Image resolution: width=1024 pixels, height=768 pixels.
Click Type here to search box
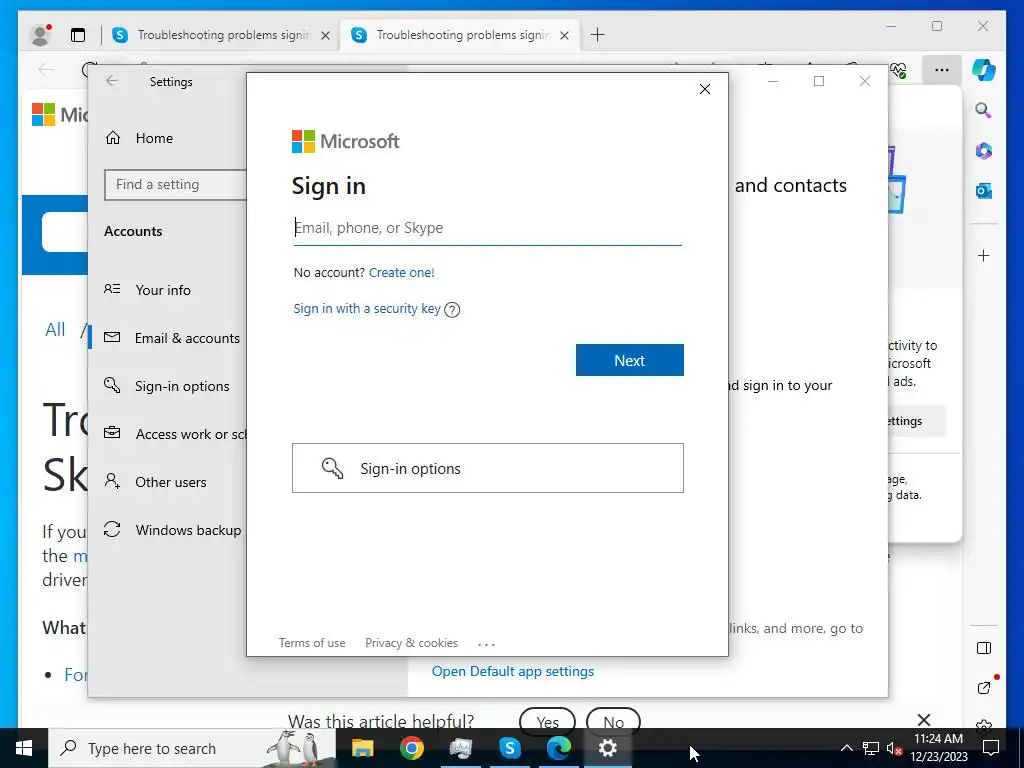(192, 748)
